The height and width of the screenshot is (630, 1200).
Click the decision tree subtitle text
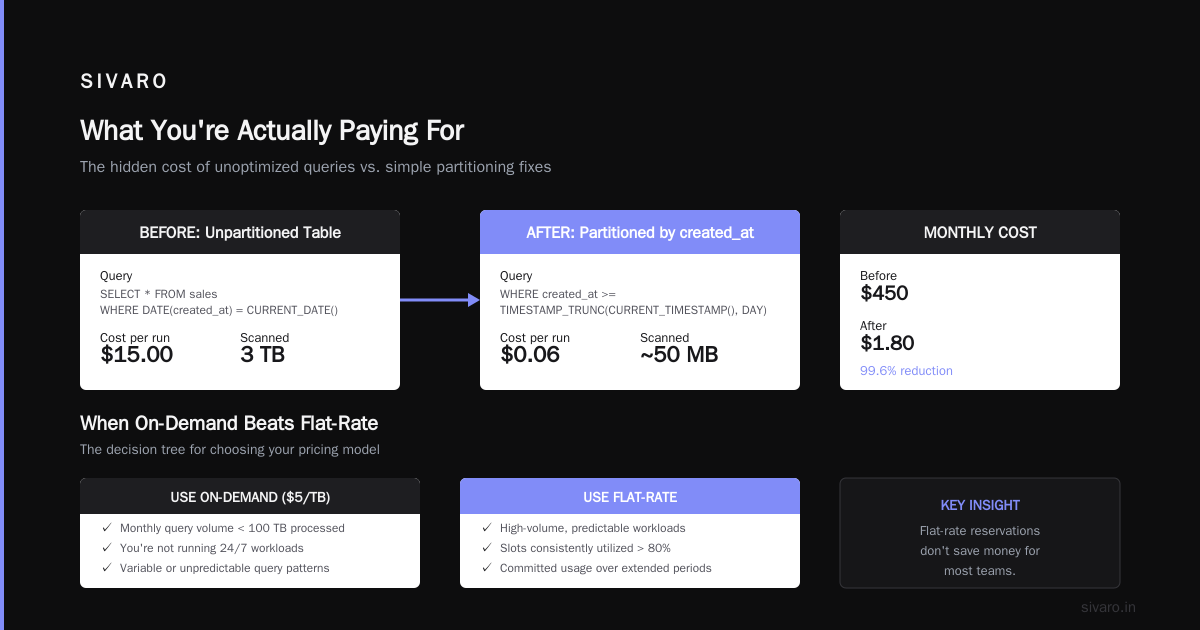[x=230, y=450]
